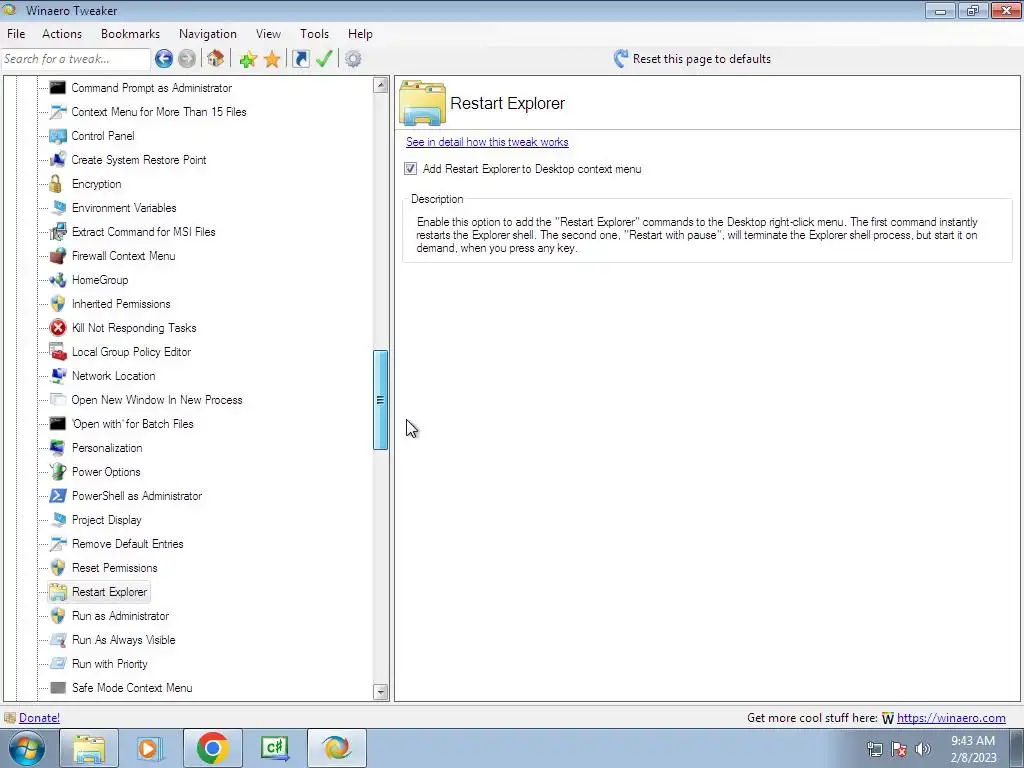Open the View menu

(x=268, y=34)
